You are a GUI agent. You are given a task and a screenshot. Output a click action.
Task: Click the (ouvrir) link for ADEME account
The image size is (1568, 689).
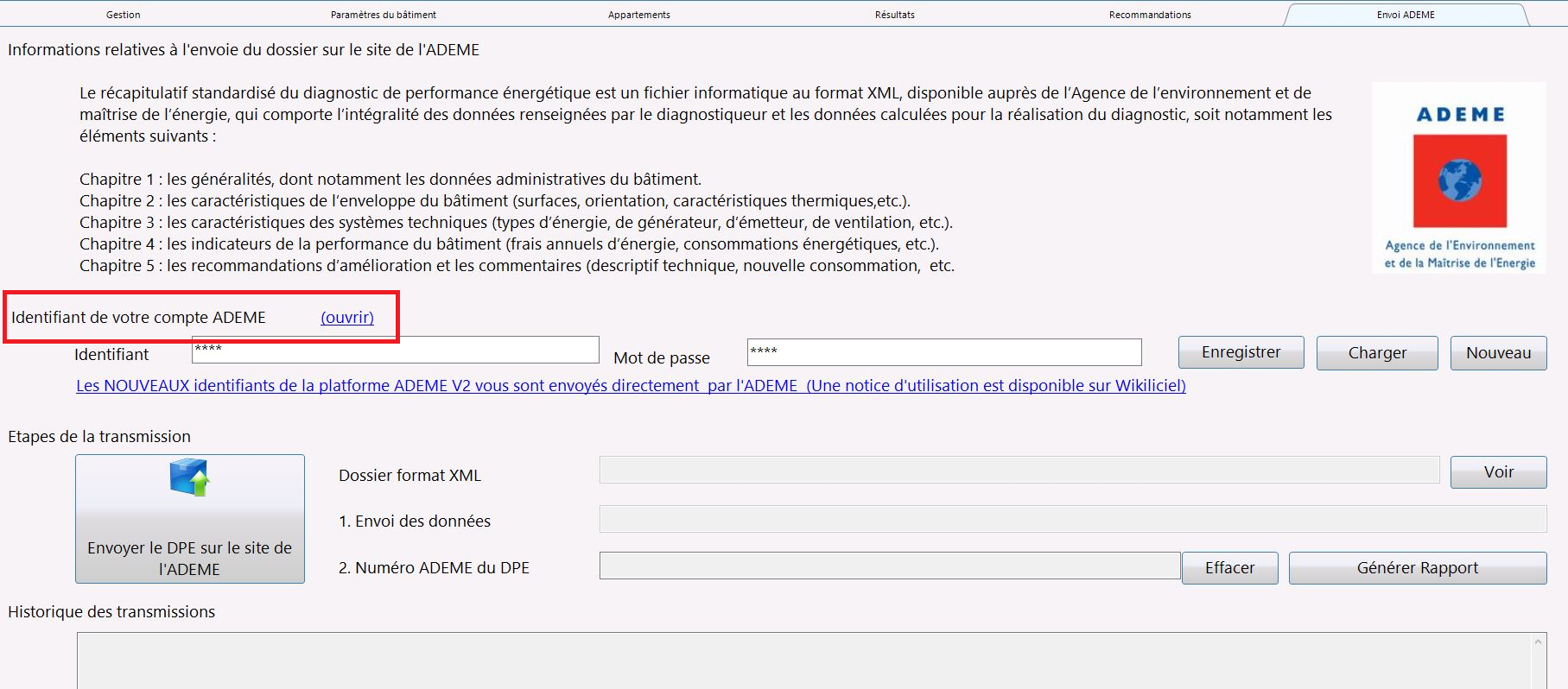tap(347, 317)
